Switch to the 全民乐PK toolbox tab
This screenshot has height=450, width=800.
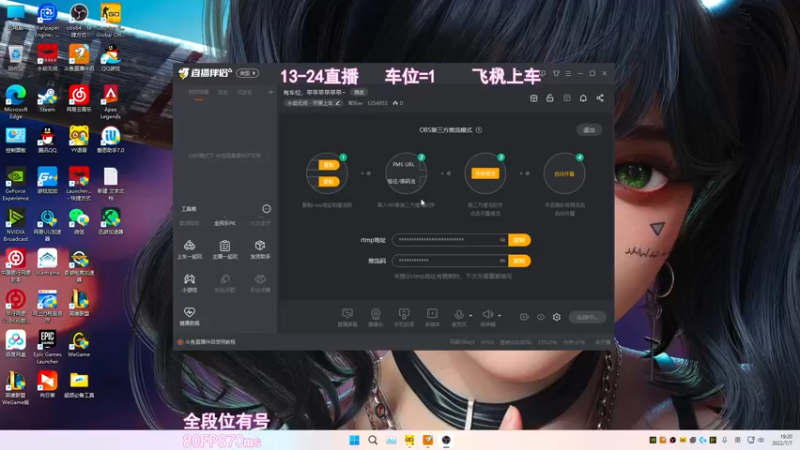click(224, 223)
